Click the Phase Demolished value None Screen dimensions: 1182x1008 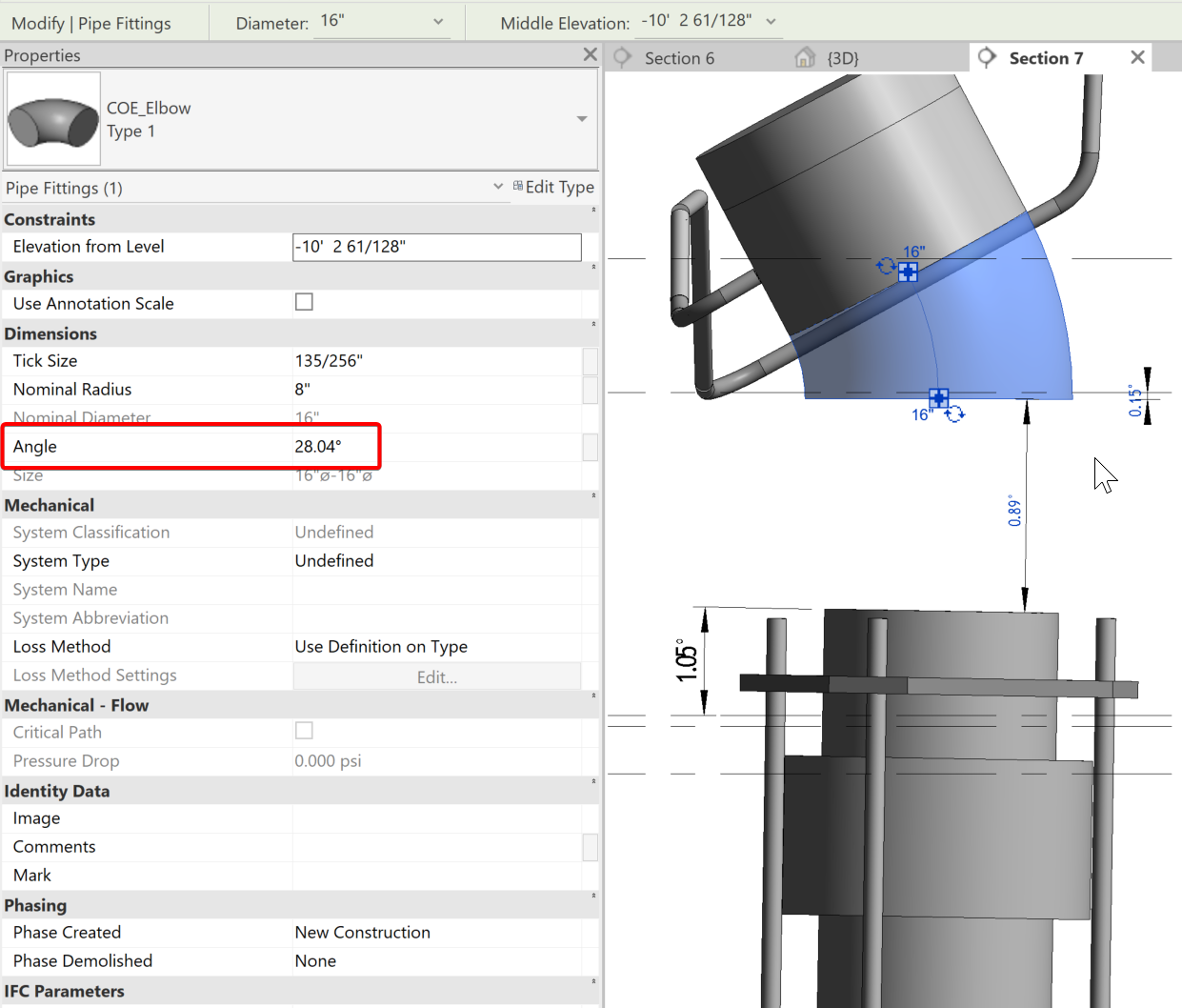click(x=315, y=960)
